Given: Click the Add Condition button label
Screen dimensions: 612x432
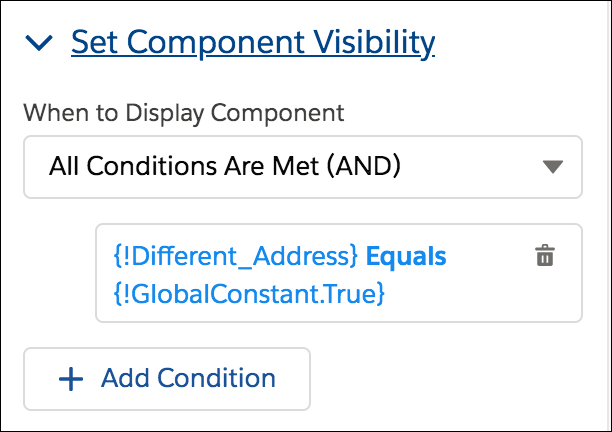Looking at the screenshot, I should (188, 378).
